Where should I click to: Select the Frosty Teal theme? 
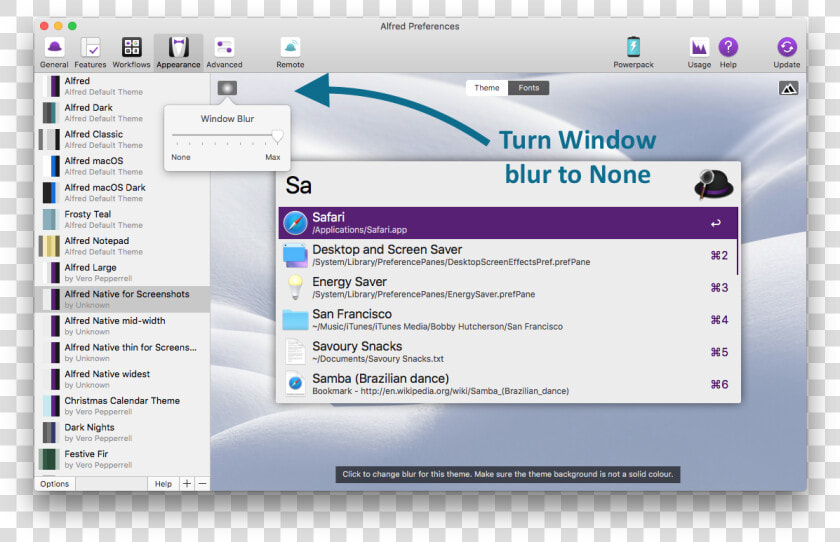pyautogui.click(x=123, y=219)
